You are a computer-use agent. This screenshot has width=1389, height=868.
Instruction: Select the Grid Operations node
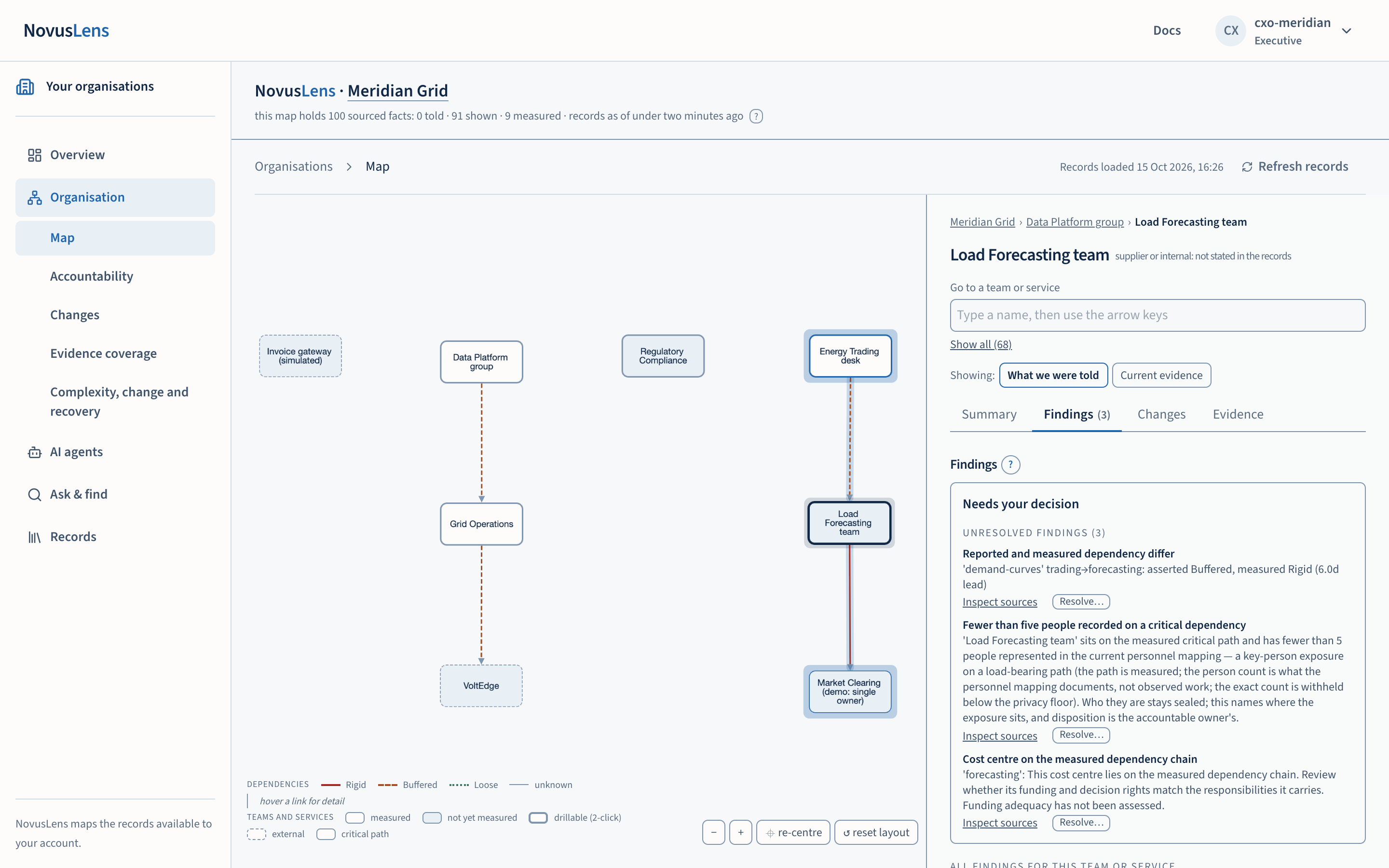pos(481,524)
